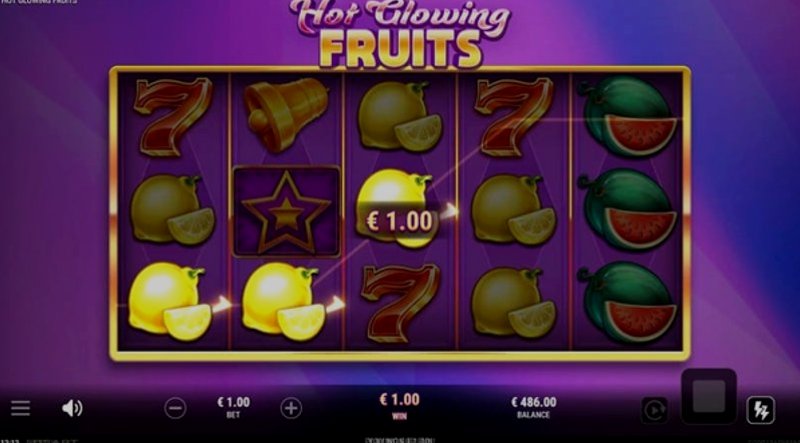The width and height of the screenshot is (800, 443).
Task: Click the €1.00 bet amount
Action: tap(233, 402)
